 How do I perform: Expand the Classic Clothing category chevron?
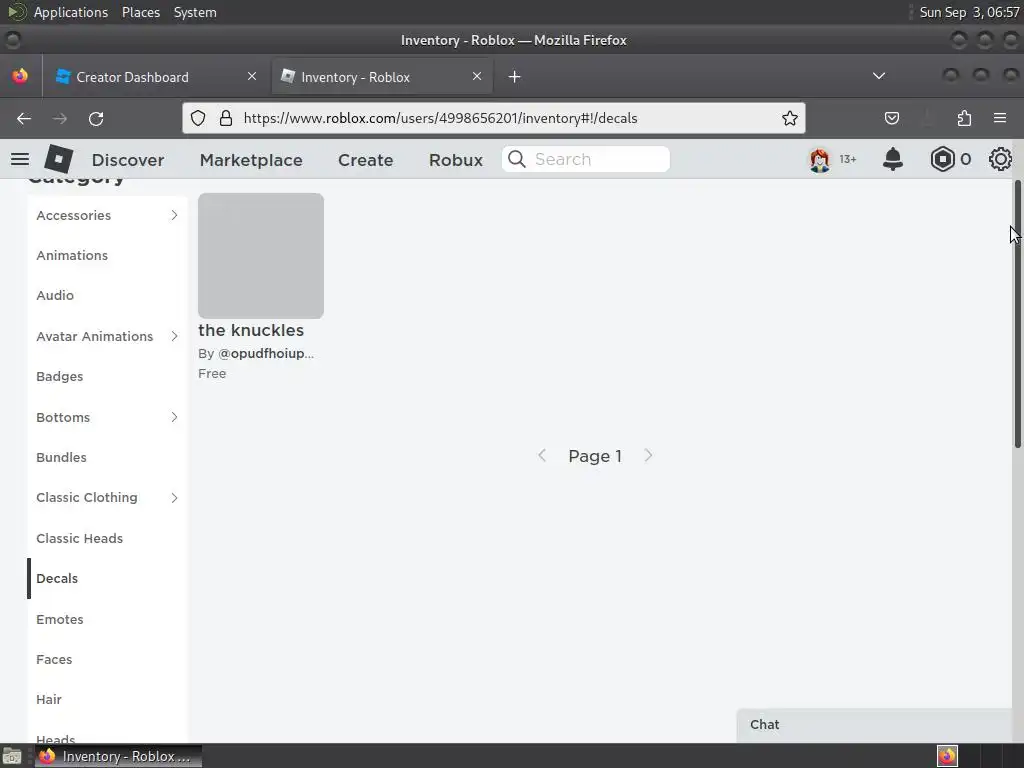coord(174,498)
